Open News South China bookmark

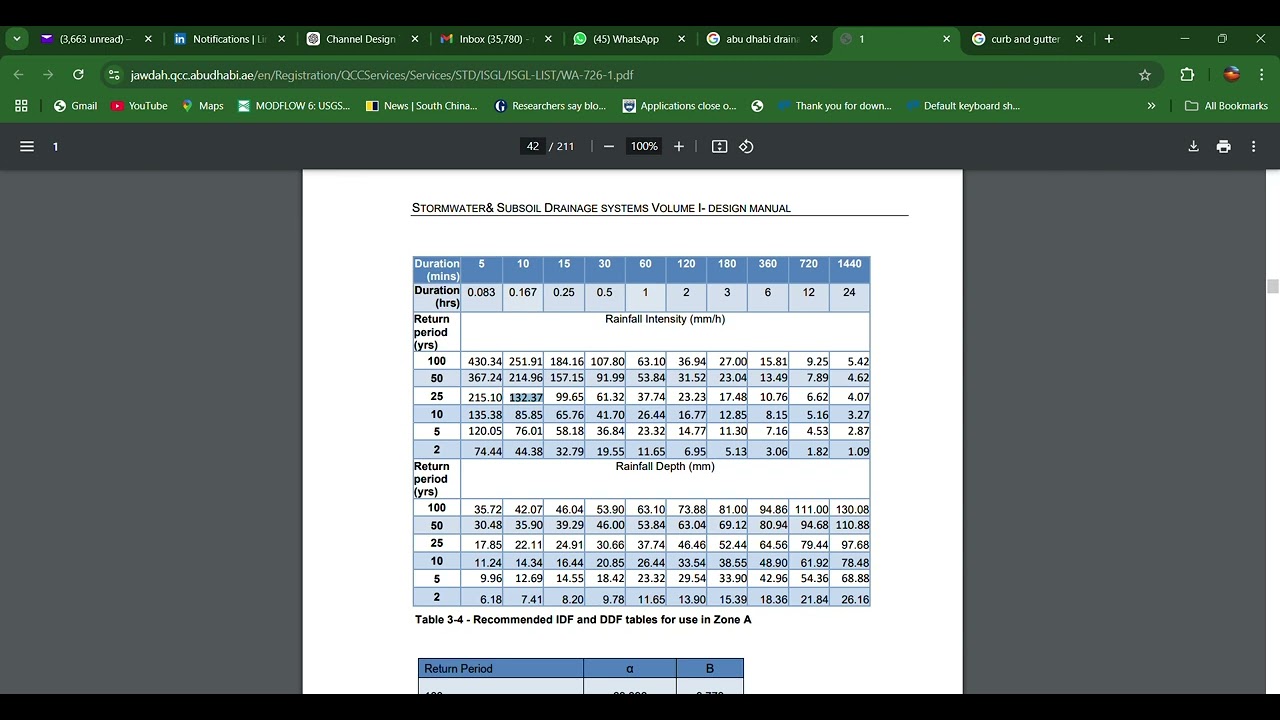click(x=422, y=106)
